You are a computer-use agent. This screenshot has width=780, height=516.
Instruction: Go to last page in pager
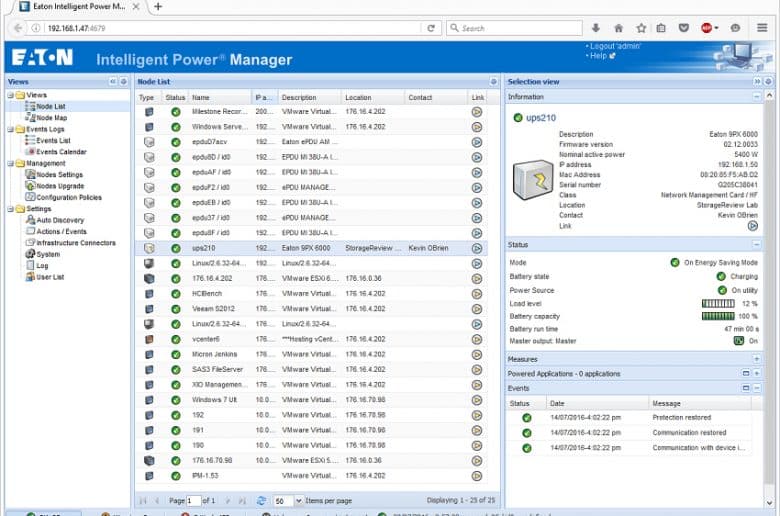click(242, 501)
